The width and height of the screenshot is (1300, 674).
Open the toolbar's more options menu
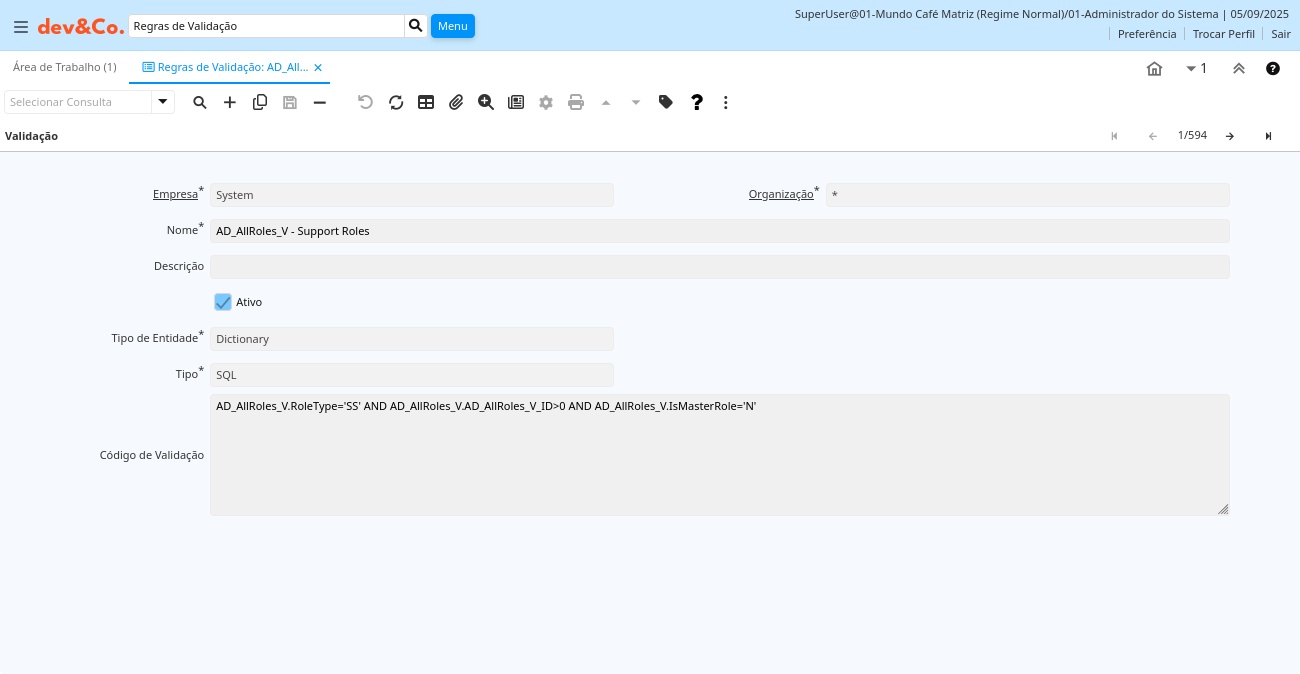point(726,102)
